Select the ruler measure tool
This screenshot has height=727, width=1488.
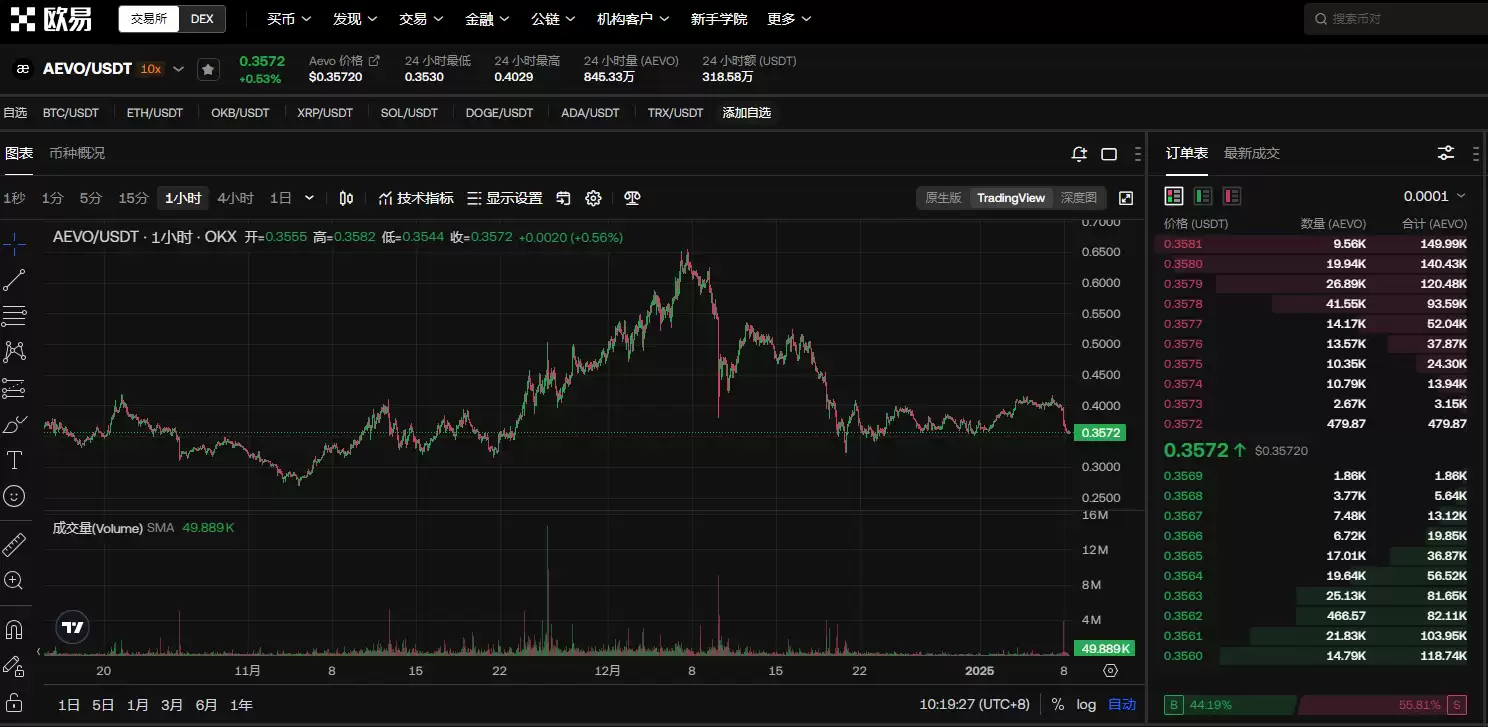(14, 545)
